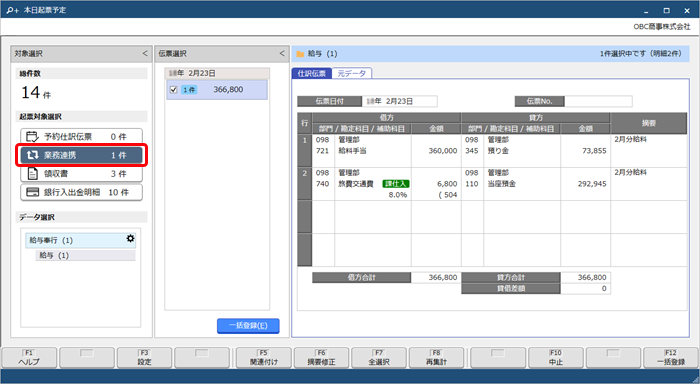Image resolution: width=700 pixels, height=384 pixels.
Task: Click row number 1 header
Action: click(x=304, y=150)
